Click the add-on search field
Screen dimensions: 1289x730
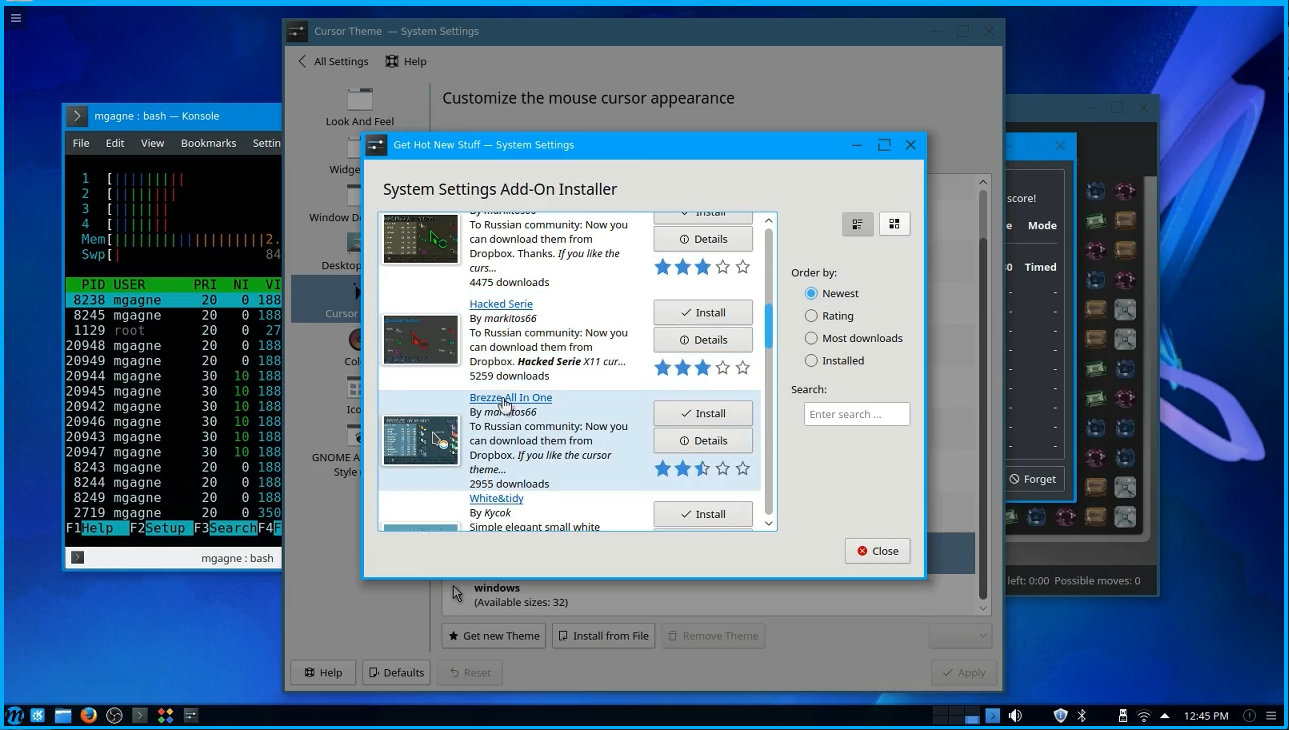click(857, 414)
